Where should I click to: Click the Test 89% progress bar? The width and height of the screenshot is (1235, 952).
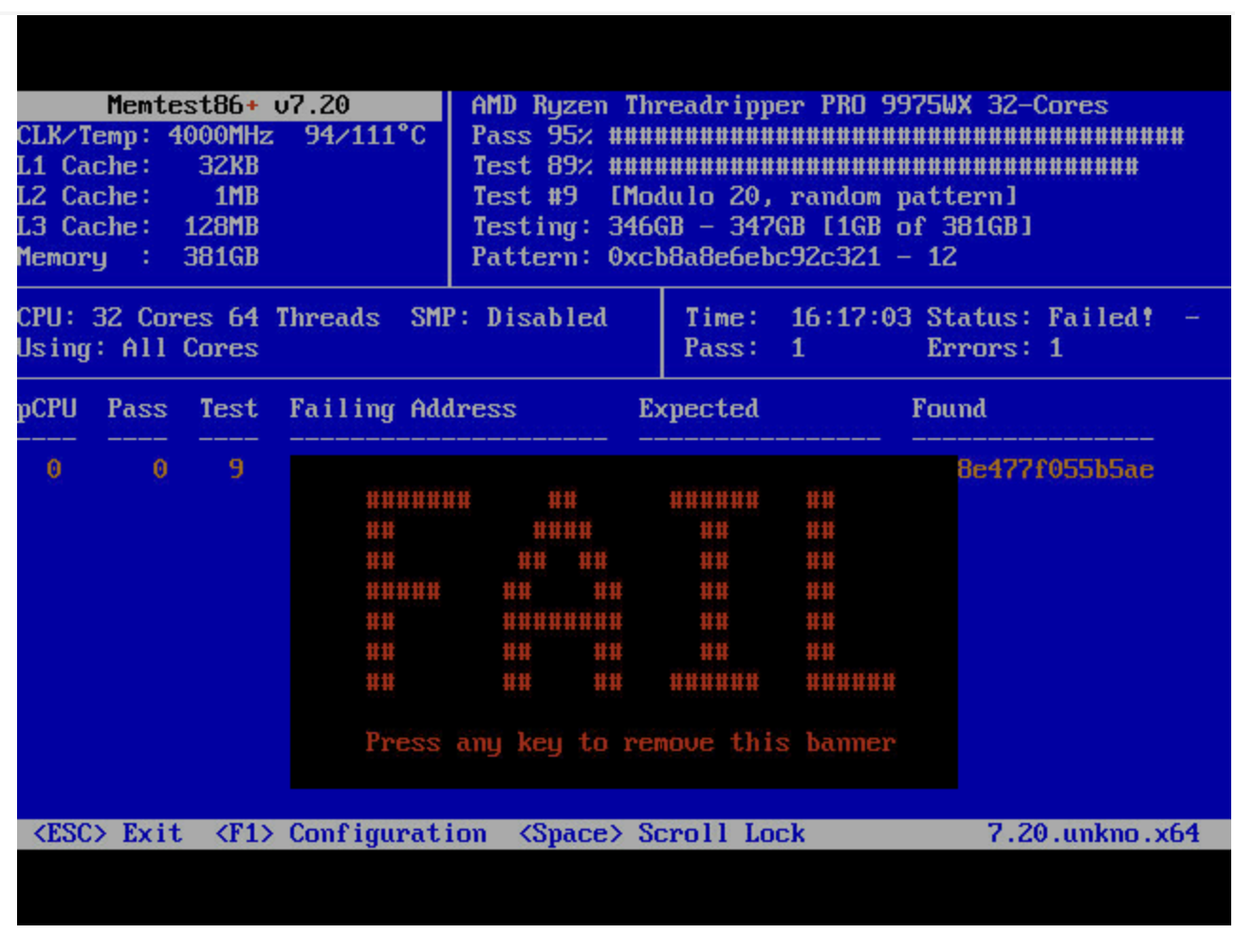pyautogui.click(x=873, y=166)
